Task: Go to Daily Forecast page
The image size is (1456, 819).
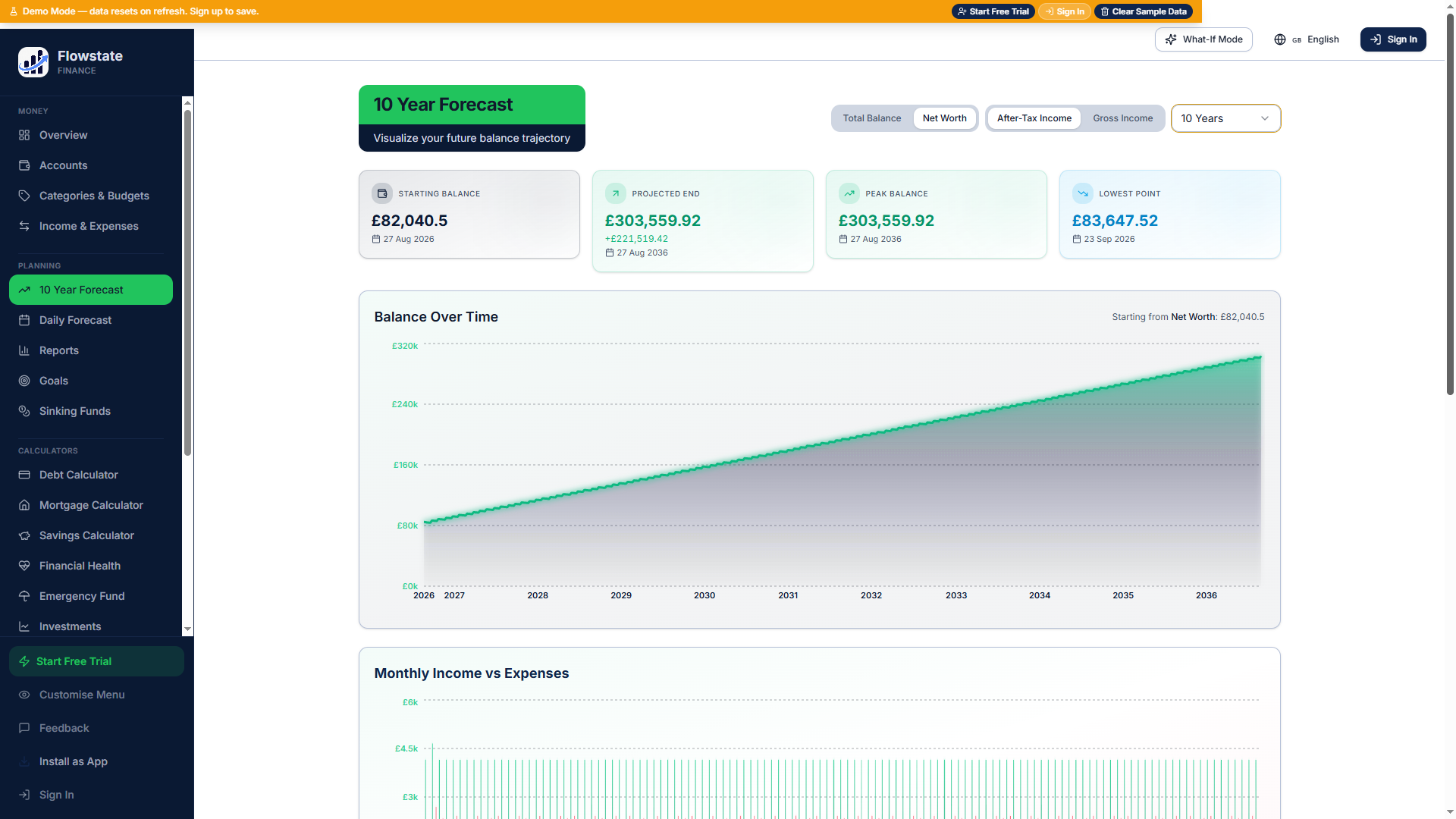Action: click(91, 320)
